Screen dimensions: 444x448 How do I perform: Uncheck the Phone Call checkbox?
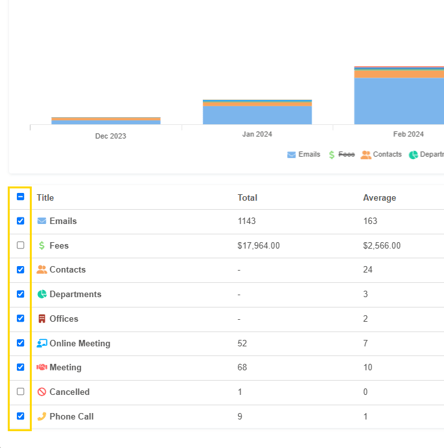click(x=20, y=416)
